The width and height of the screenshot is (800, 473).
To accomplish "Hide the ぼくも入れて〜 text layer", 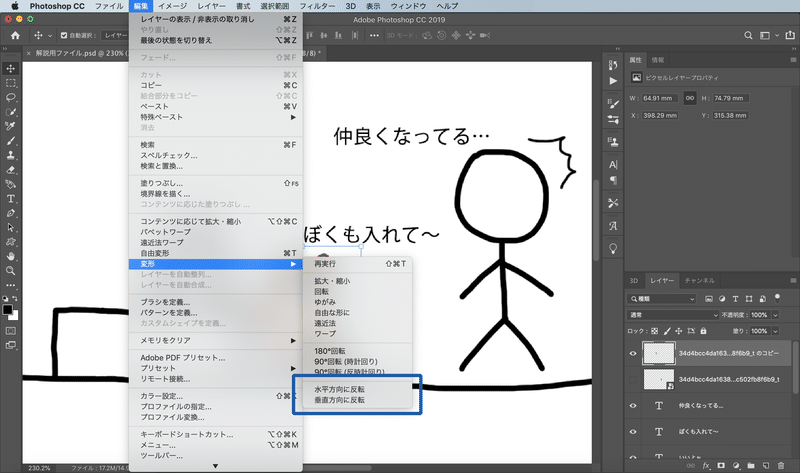I will point(633,432).
